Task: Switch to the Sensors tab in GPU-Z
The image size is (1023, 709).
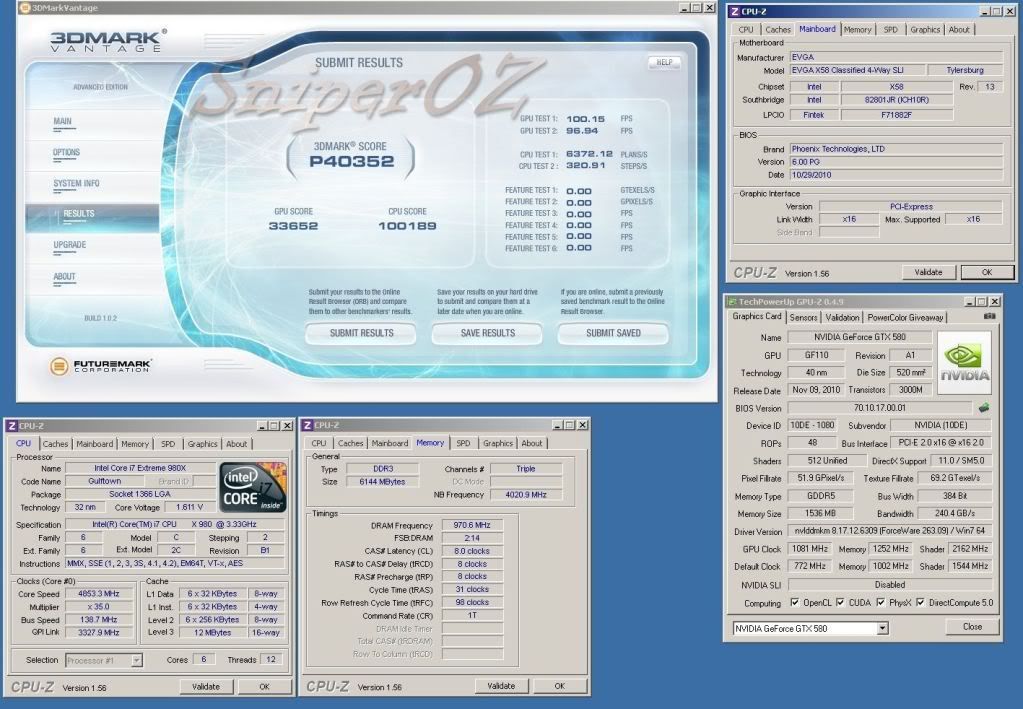Action: (x=803, y=317)
